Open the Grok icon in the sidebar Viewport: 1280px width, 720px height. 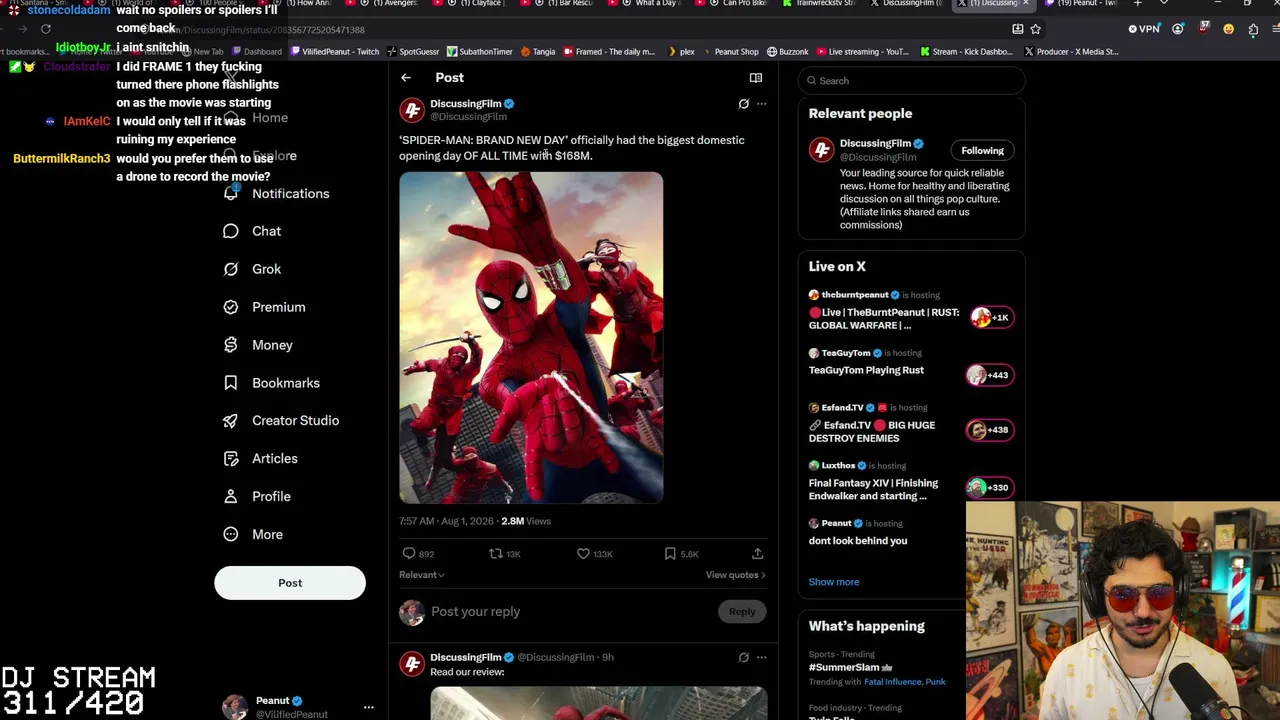(231, 269)
